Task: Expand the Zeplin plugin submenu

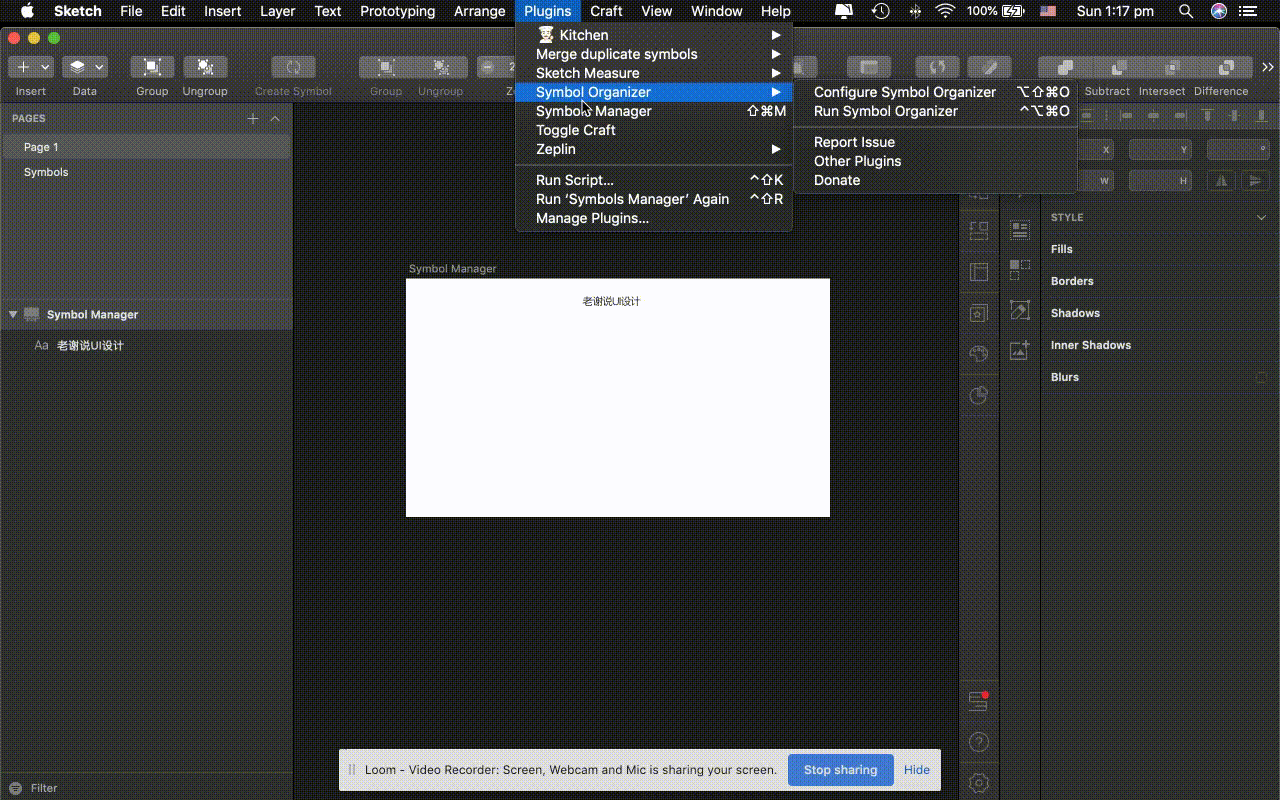Action: (654, 149)
